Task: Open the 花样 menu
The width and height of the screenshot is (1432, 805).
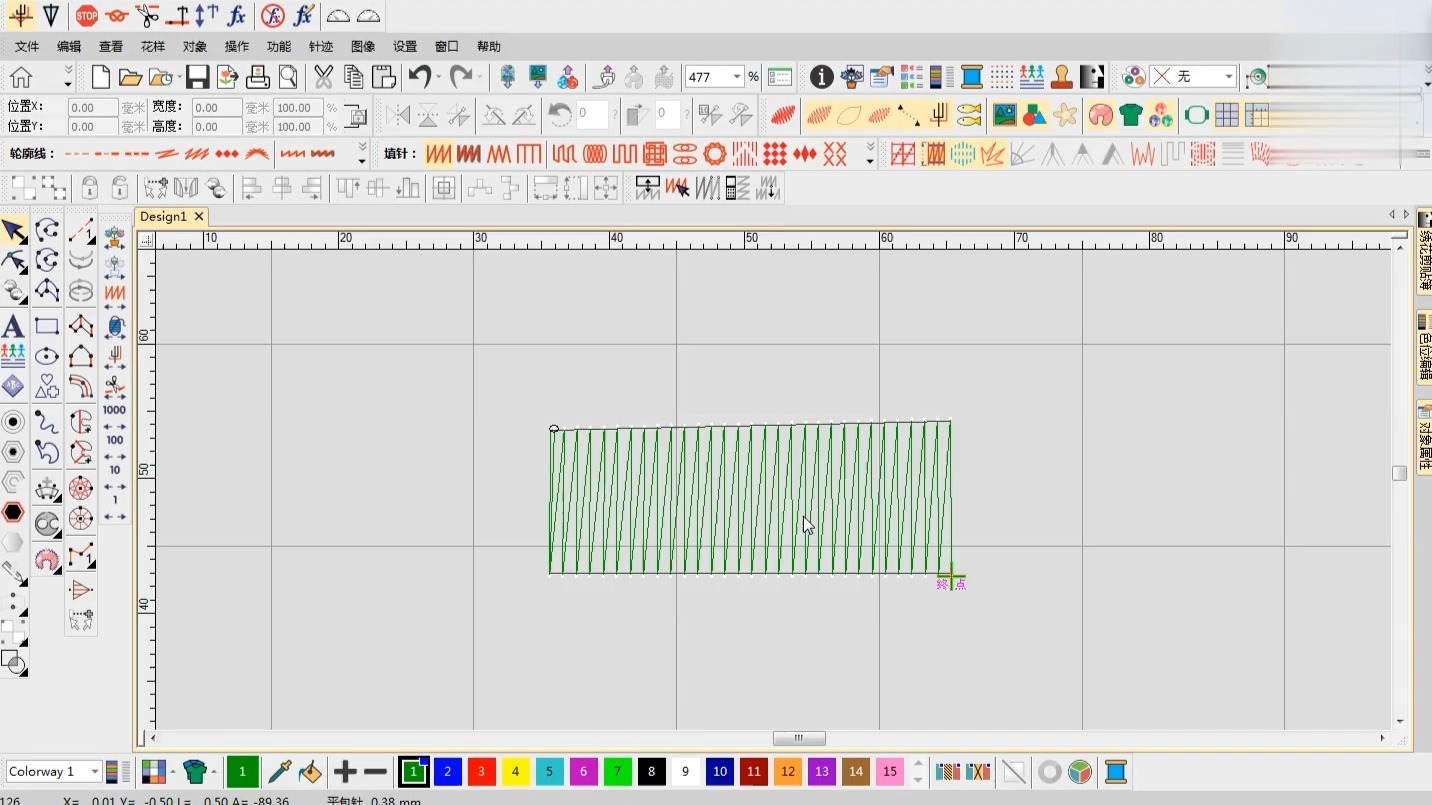Action: tap(153, 47)
